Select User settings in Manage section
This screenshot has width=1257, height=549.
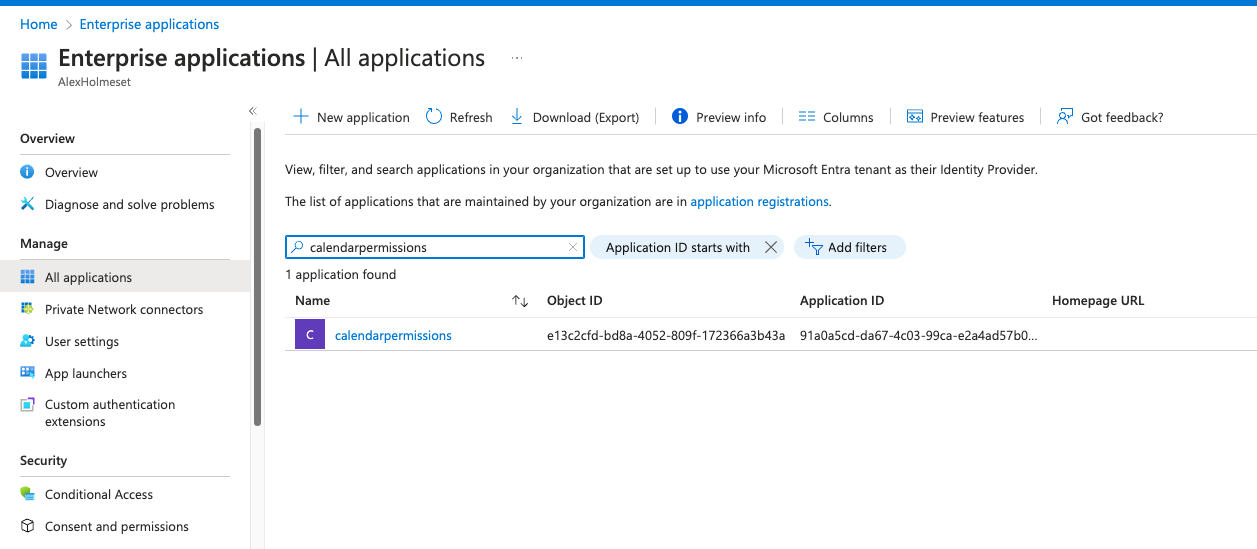coord(81,341)
